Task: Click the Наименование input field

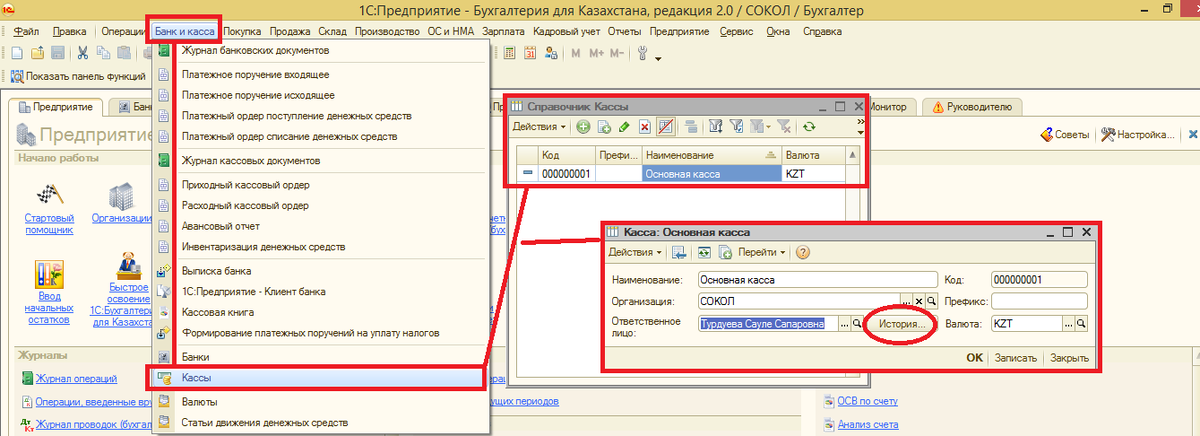Action: (817, 280)
